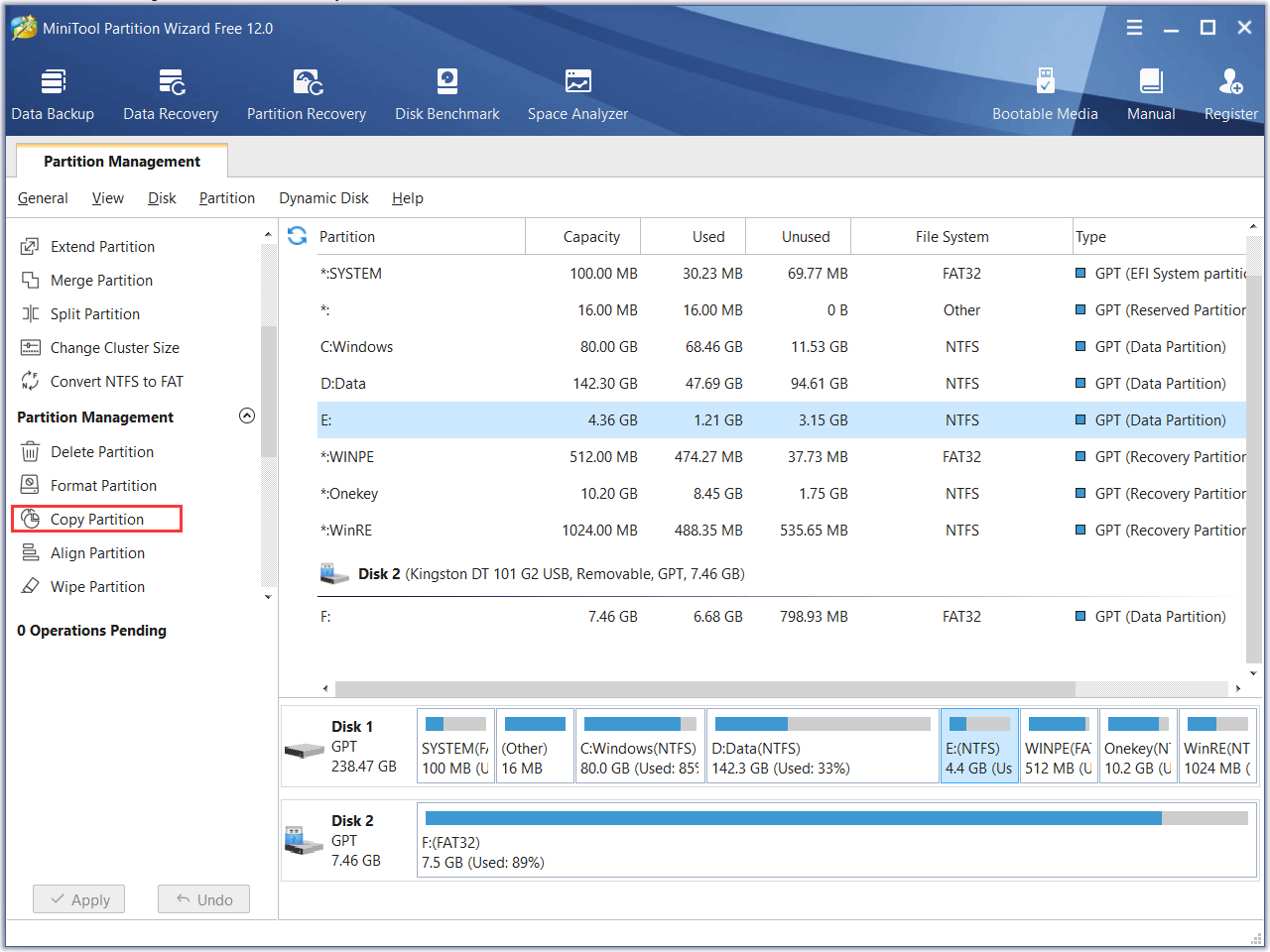Select the 16.00 MB reserved partition row
The width and height of the screenshot is (1270, 952).
click(x=781, y=309)
